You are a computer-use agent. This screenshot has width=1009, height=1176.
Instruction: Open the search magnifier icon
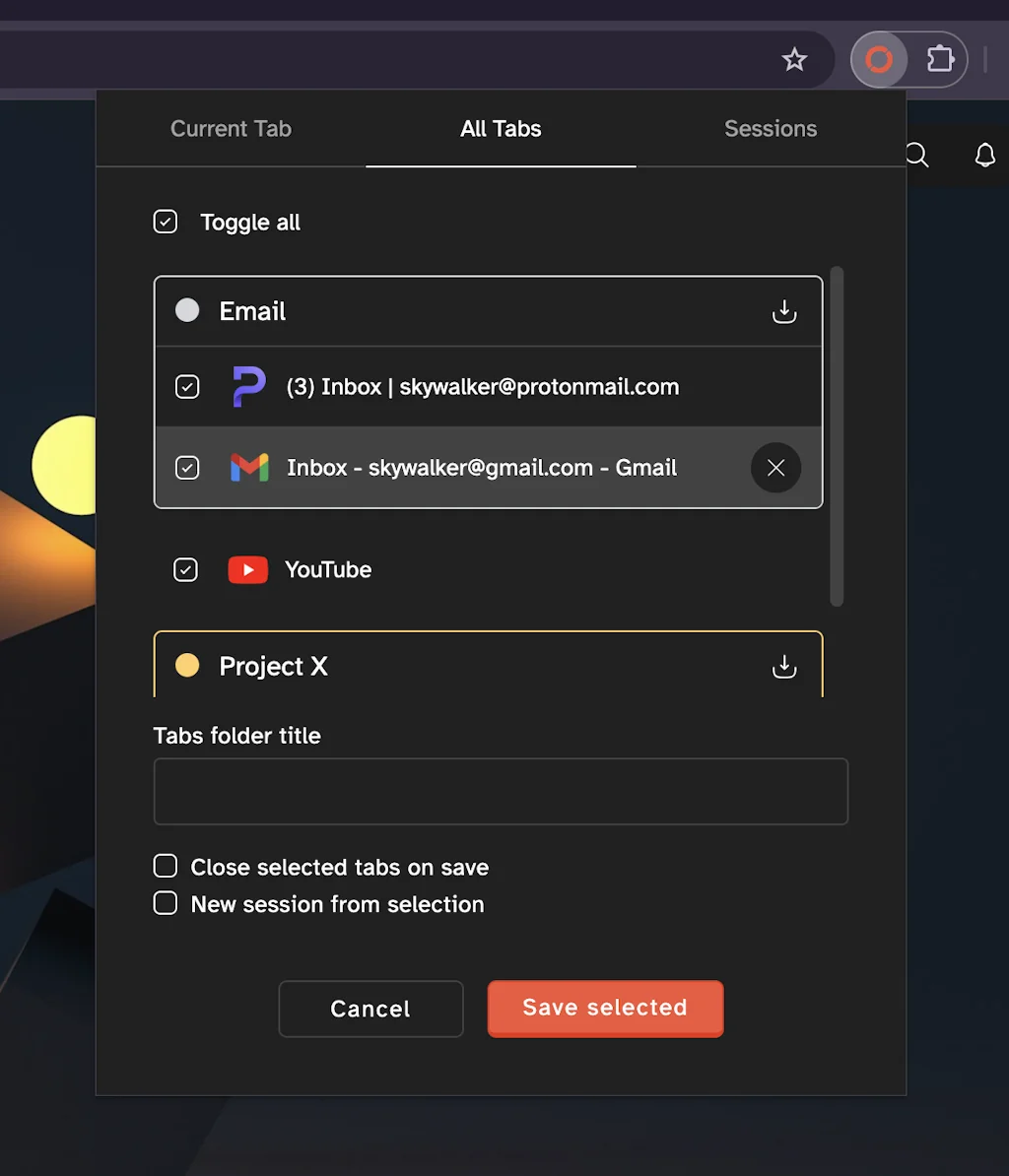pyautogui.click(x=916, y=155)
